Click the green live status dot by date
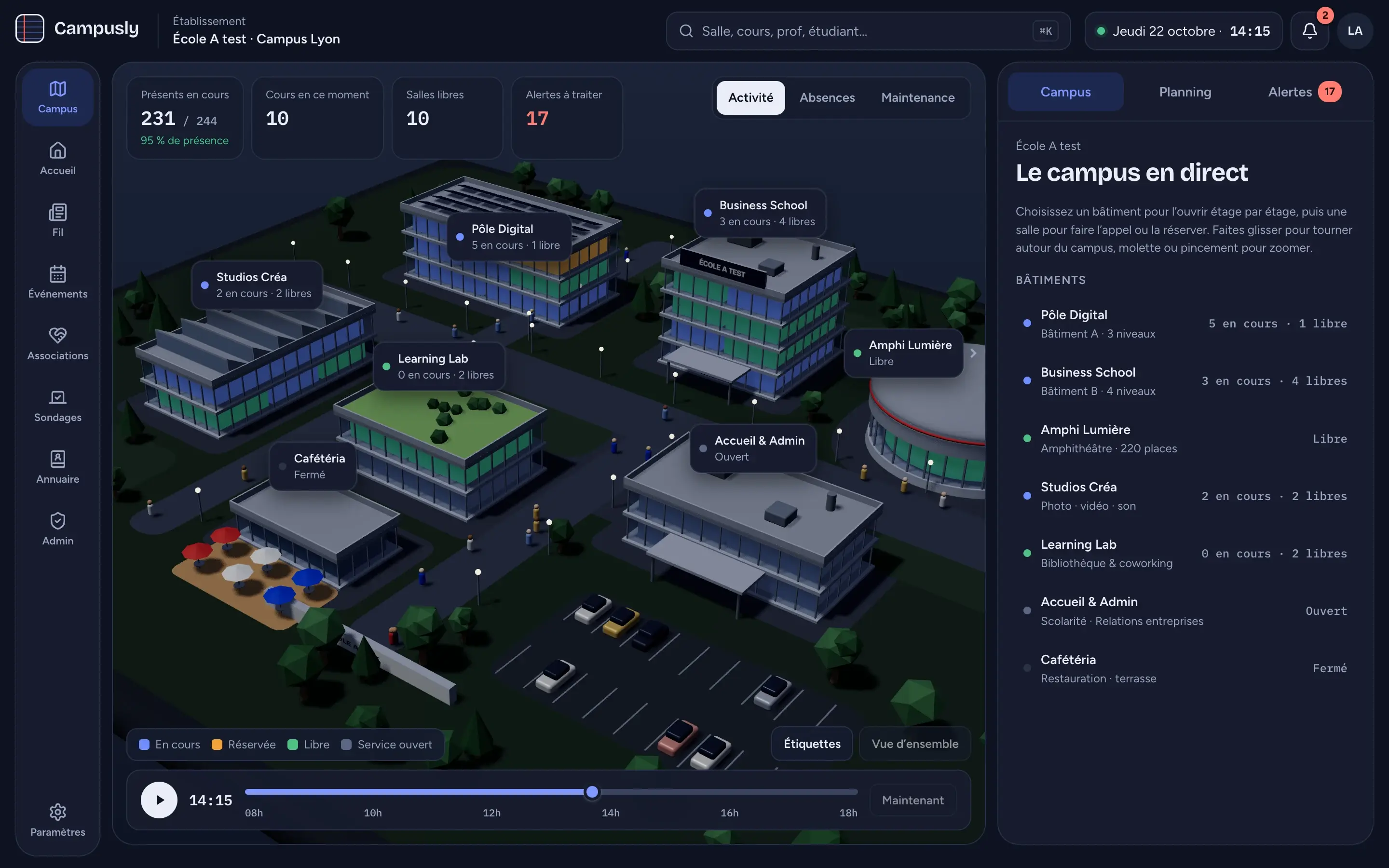The width and height of the screenshot is (1389, 868). 1101,31
